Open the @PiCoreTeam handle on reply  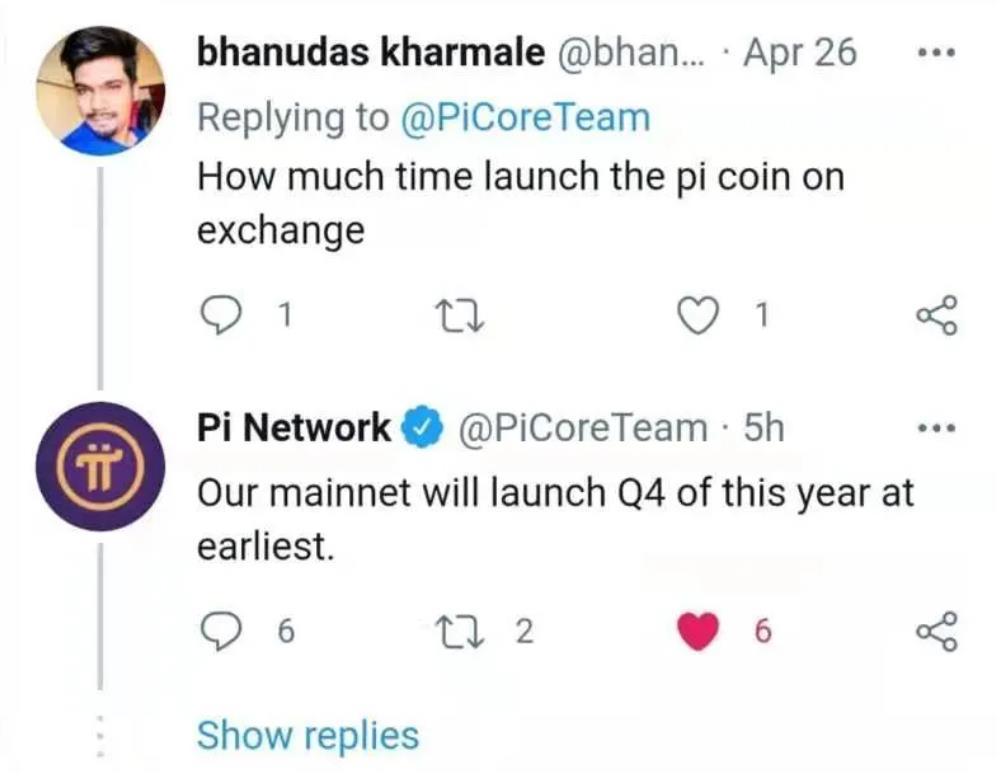[582, 428]
